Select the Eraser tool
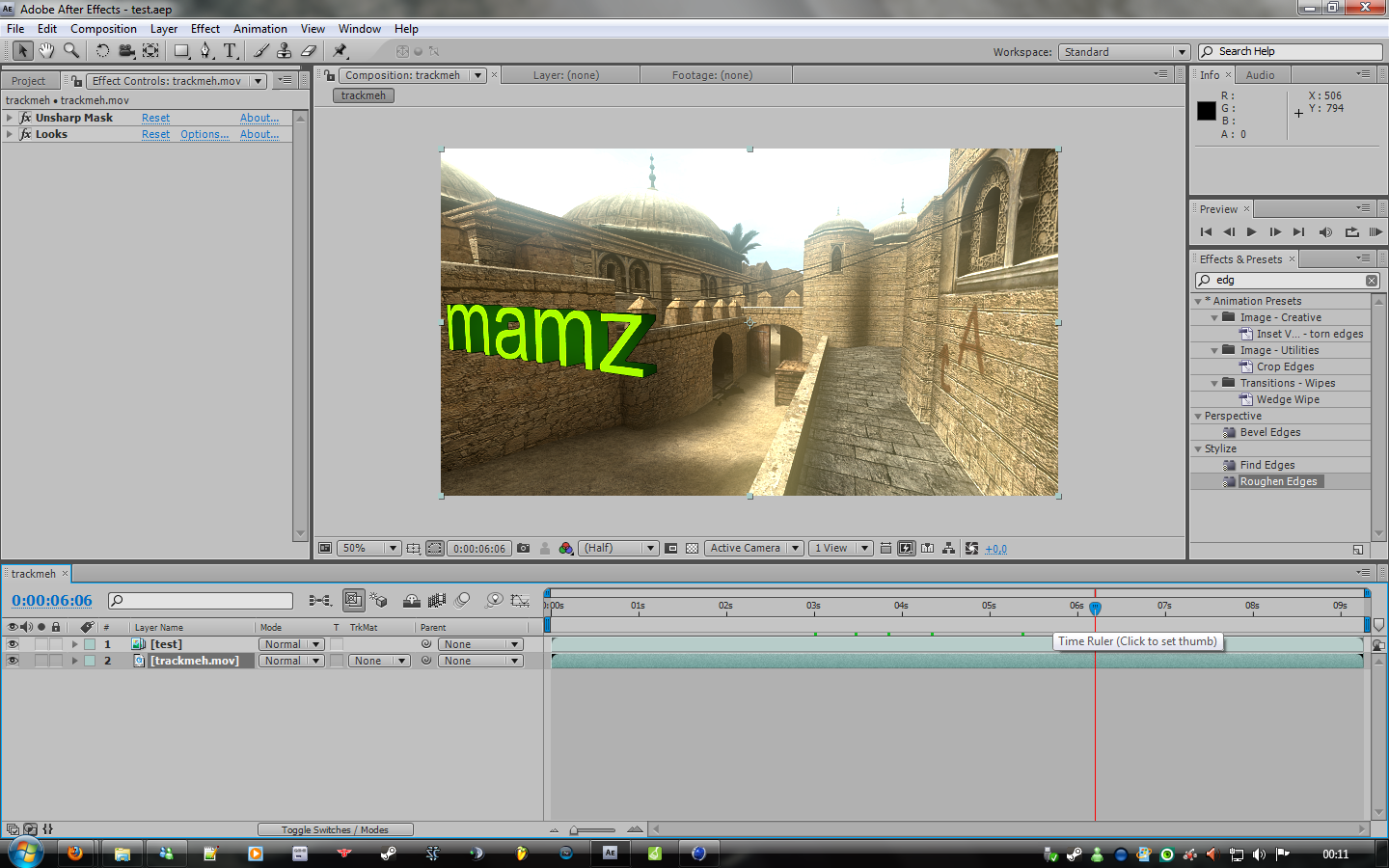Image resolution: width=1389 pixels, height=868 pixels. [309, 51]
